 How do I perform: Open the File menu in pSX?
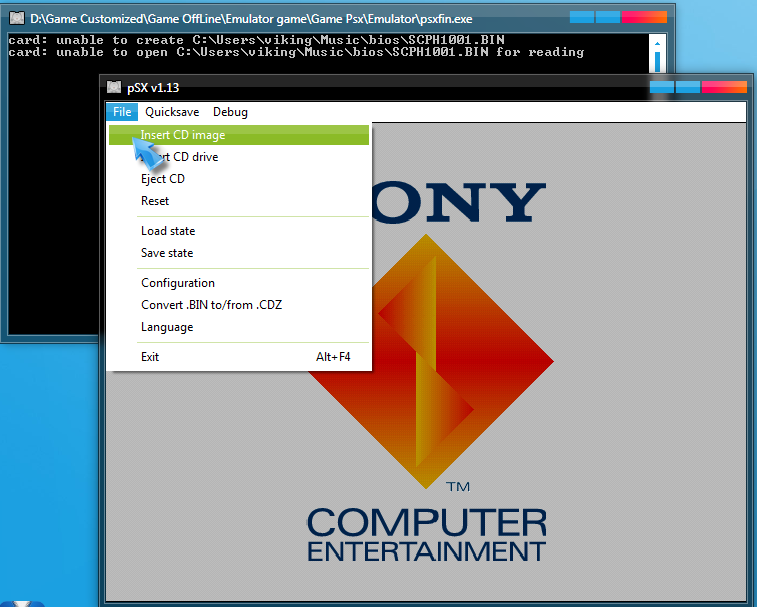pos(122,112)
